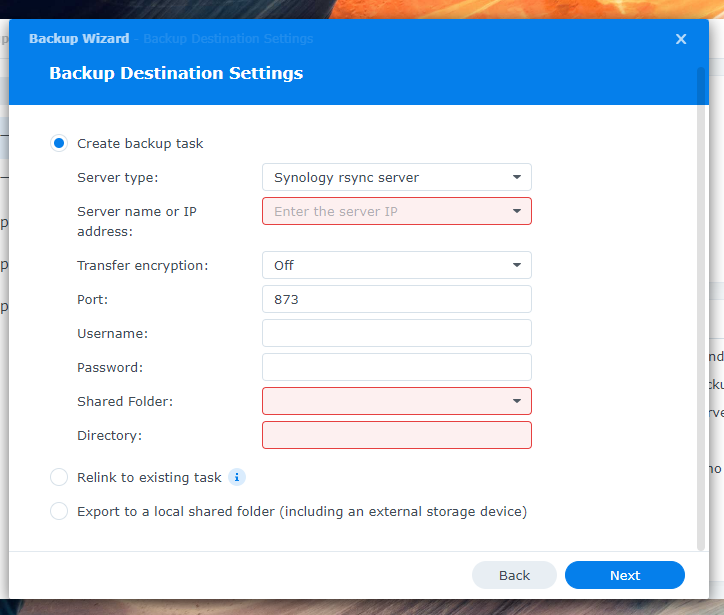
Task: Click the Transfer encryption: label
Action: 143,265
